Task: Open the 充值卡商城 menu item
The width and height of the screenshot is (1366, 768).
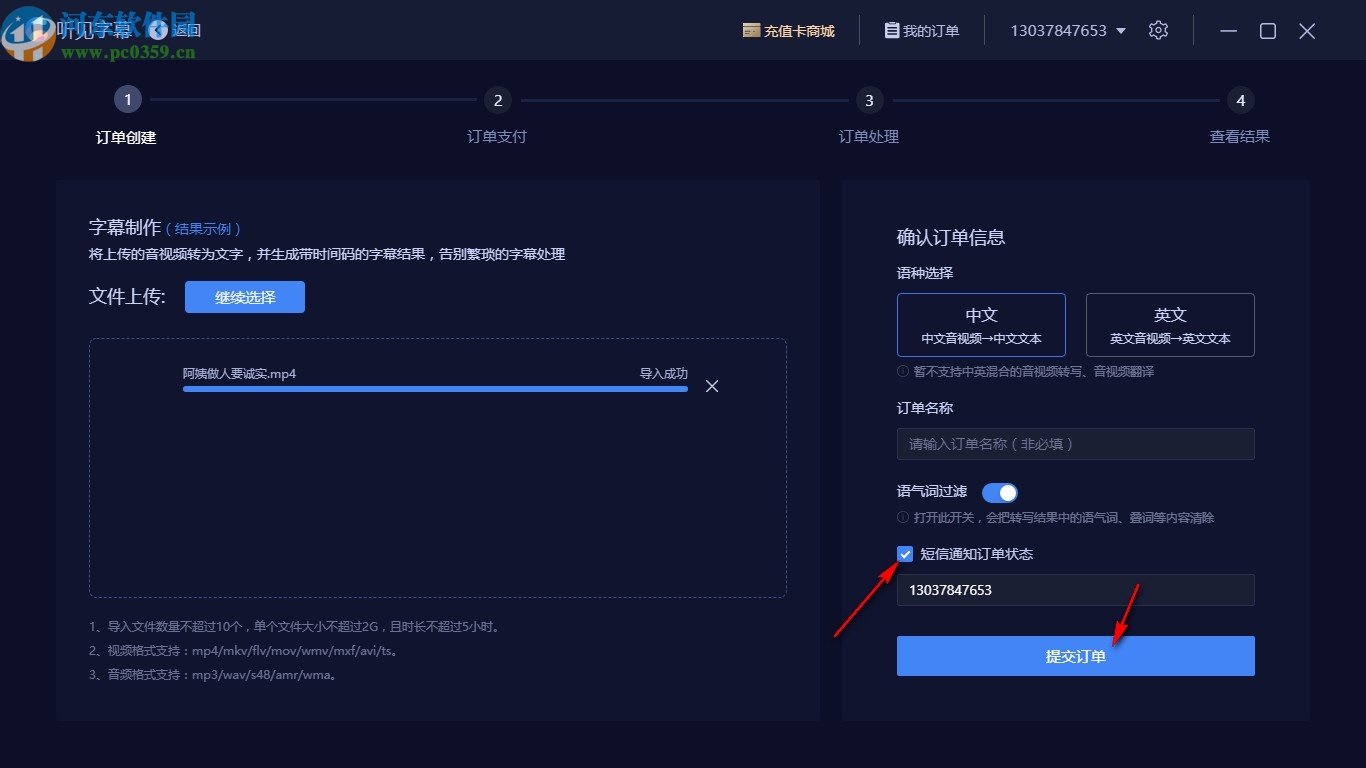Action: pos(789,31)
